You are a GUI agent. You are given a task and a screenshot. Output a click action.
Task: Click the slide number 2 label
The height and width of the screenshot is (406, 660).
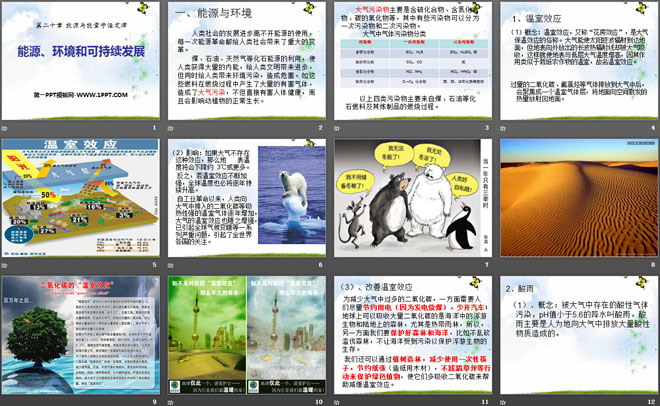[320, 127]
